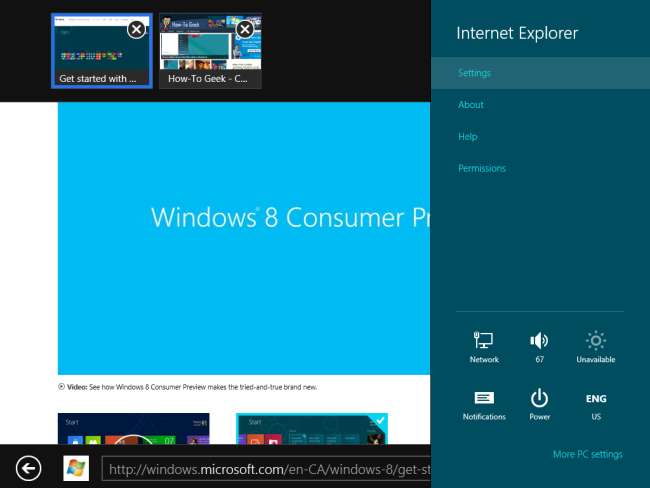The width and height of the screenshot is (650, 488).
Task: Switch to the 'Get started with' tab thumbnail
Action: pos(102,51)
